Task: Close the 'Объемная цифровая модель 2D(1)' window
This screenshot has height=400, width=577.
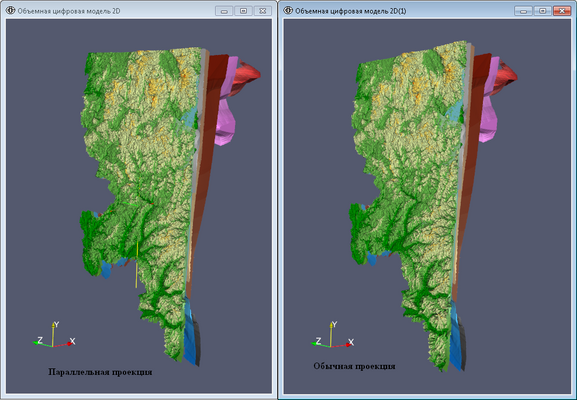Action: pyautogui.click(x=562, y=11)
